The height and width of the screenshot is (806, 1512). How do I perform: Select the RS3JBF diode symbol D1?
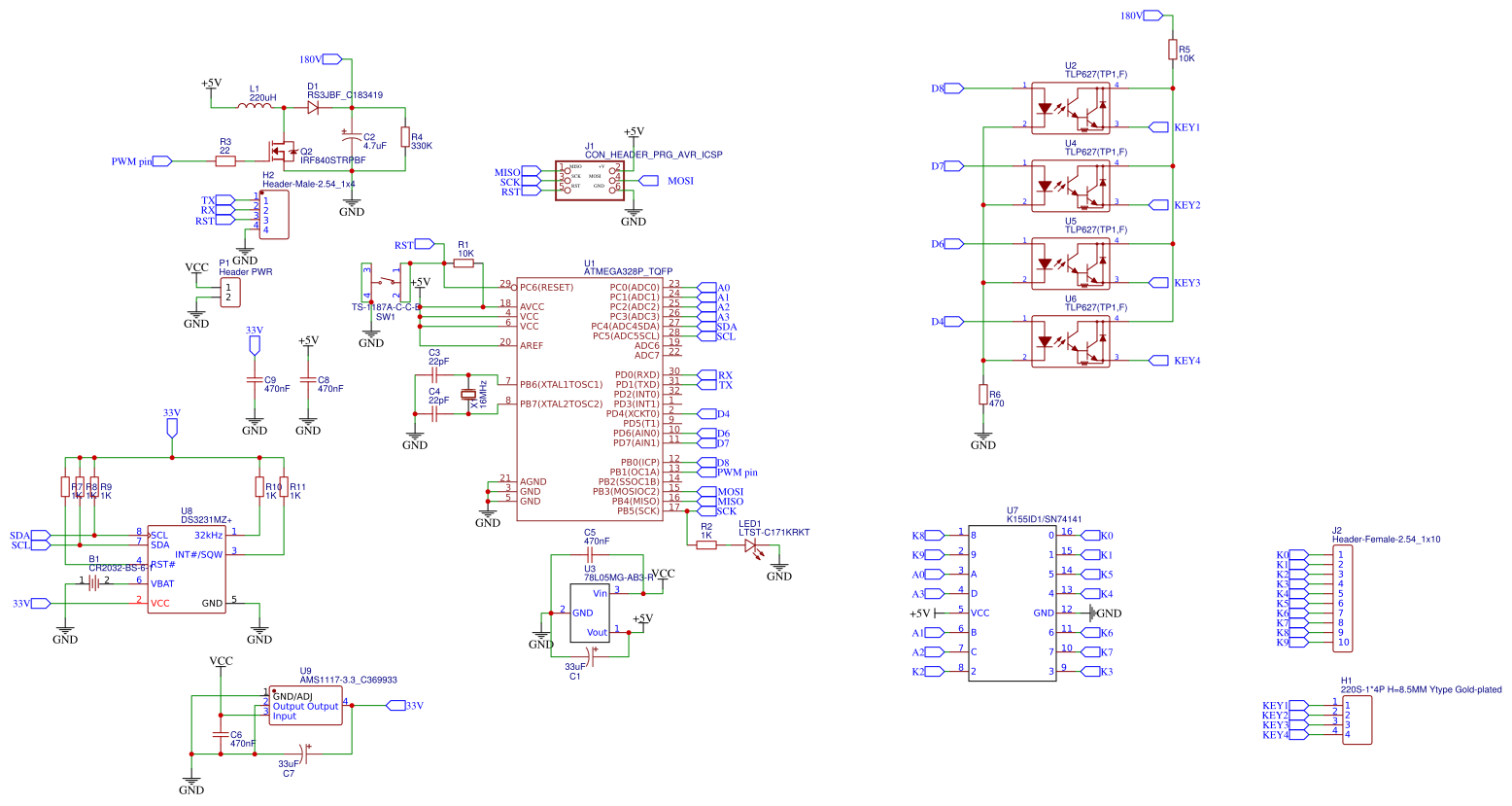pos(313,107)
